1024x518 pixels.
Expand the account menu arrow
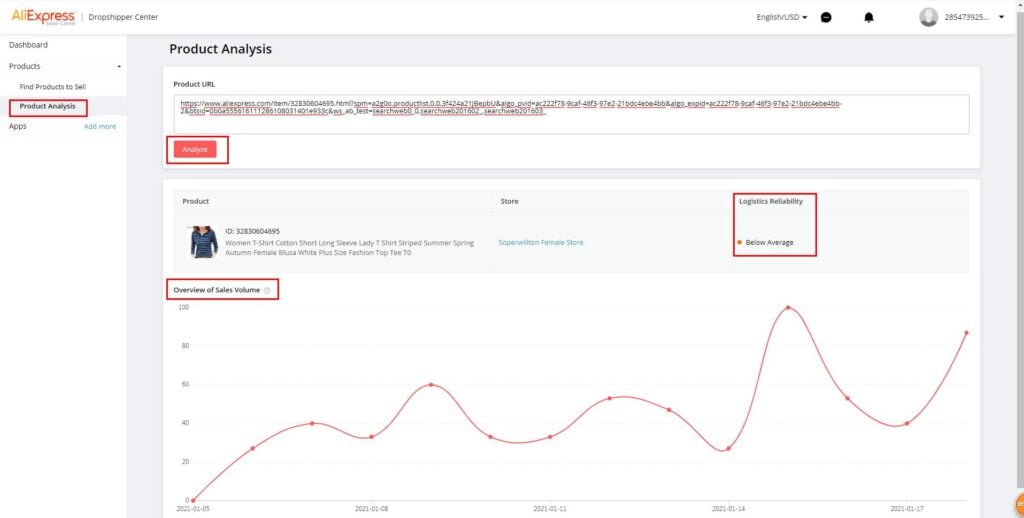[x=1002, y=17]
